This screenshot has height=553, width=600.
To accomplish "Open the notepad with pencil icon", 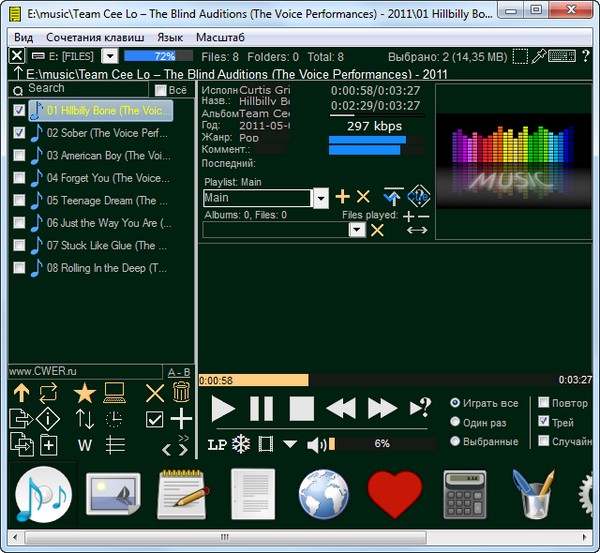I will (181, 495).
